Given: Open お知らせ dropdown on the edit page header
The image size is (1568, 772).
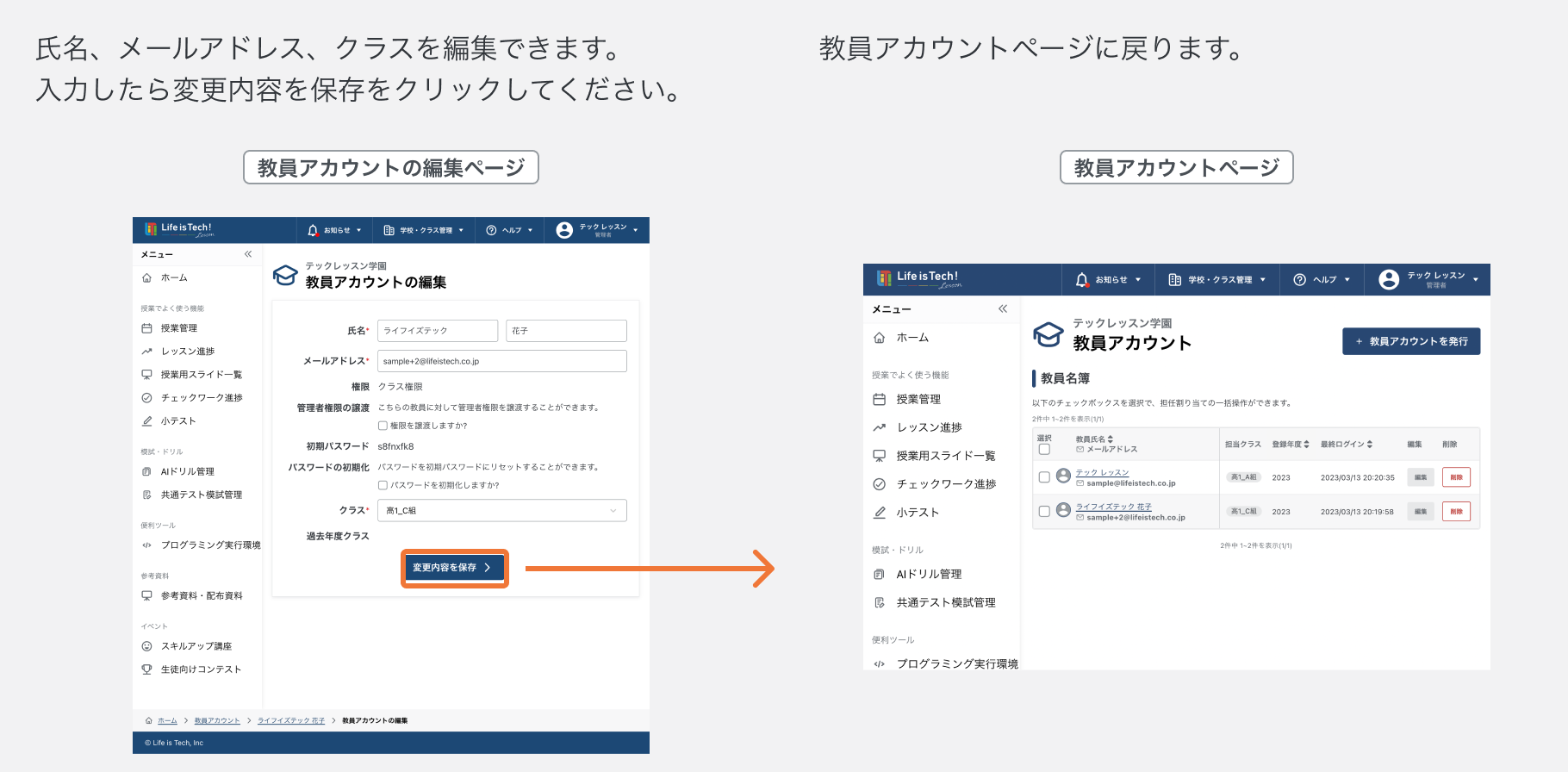Looking at the screenshot, I should click(334, 230).
